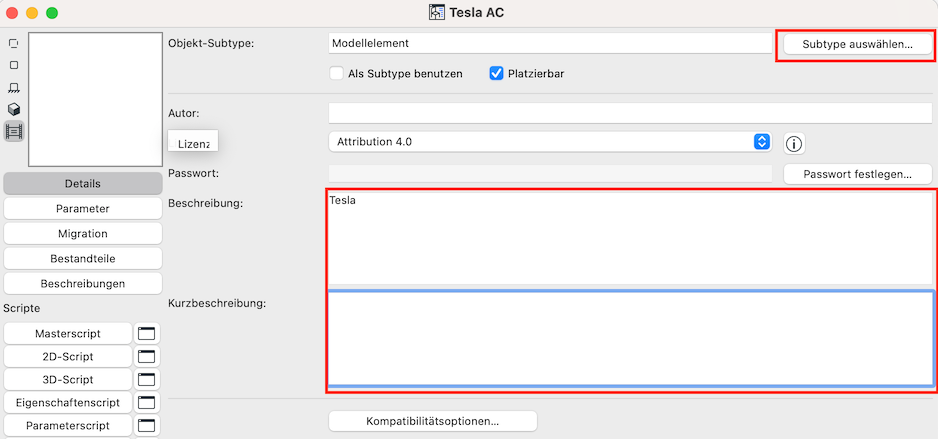Open the 3D-Script editor
The width and height of the screenshot is (938, 439).
coord(68,380)
